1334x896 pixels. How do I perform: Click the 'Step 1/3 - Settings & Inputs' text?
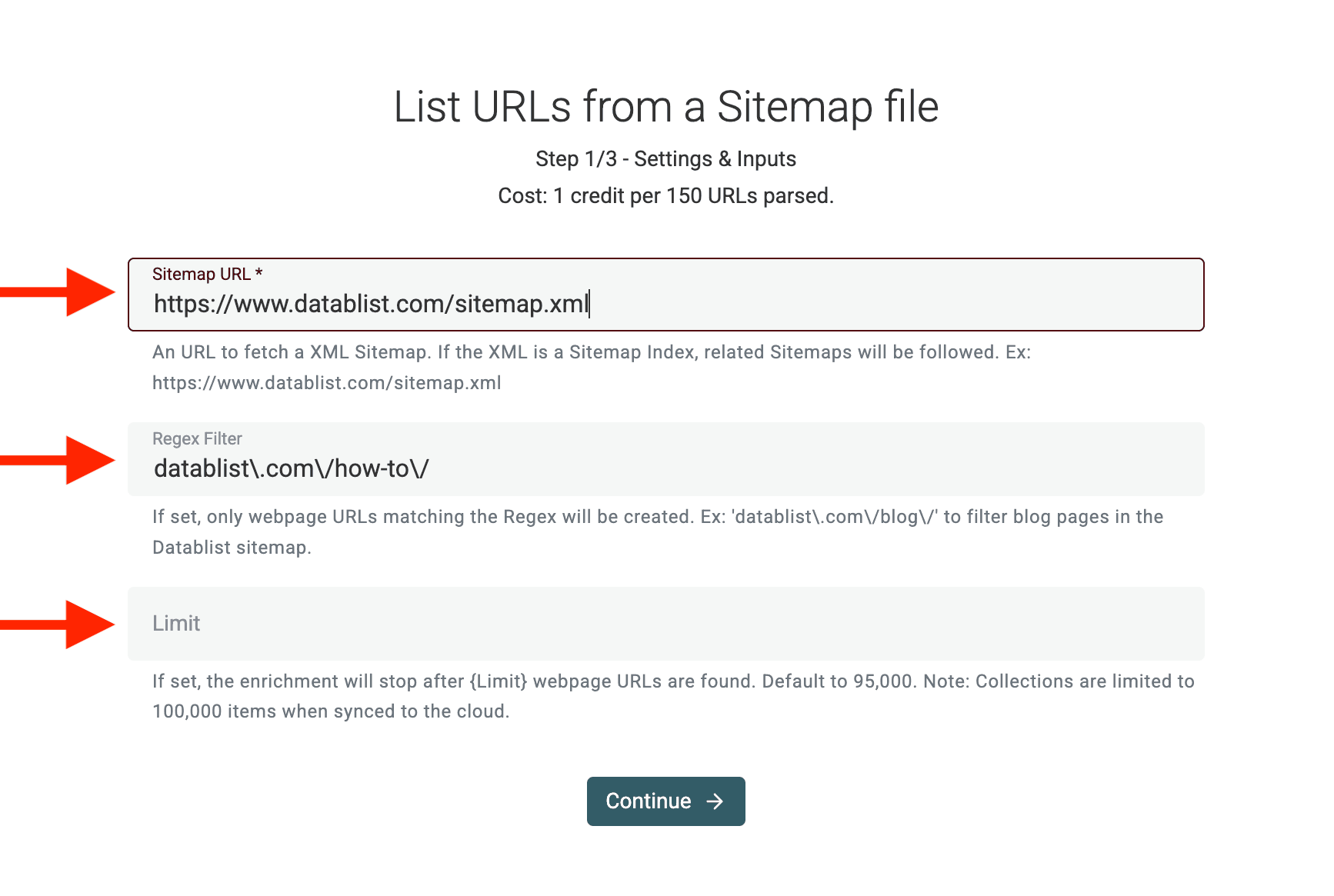666,159
